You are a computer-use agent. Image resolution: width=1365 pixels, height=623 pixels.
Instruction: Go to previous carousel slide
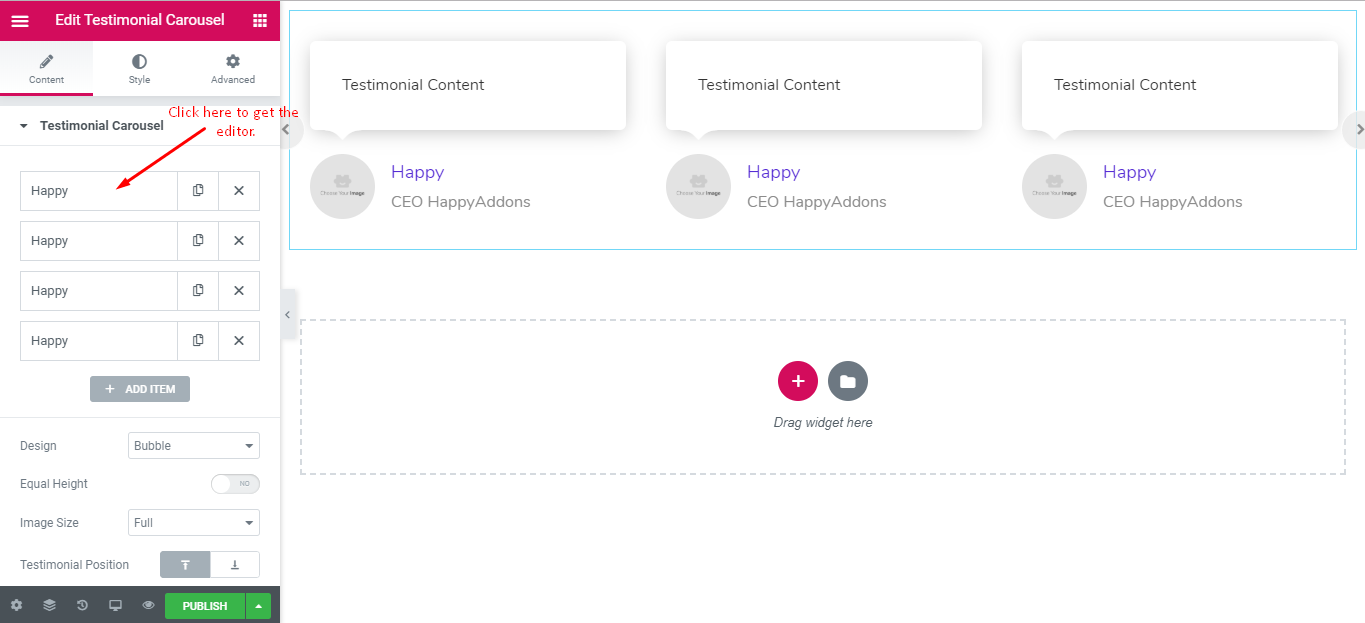tap(287, 129)
